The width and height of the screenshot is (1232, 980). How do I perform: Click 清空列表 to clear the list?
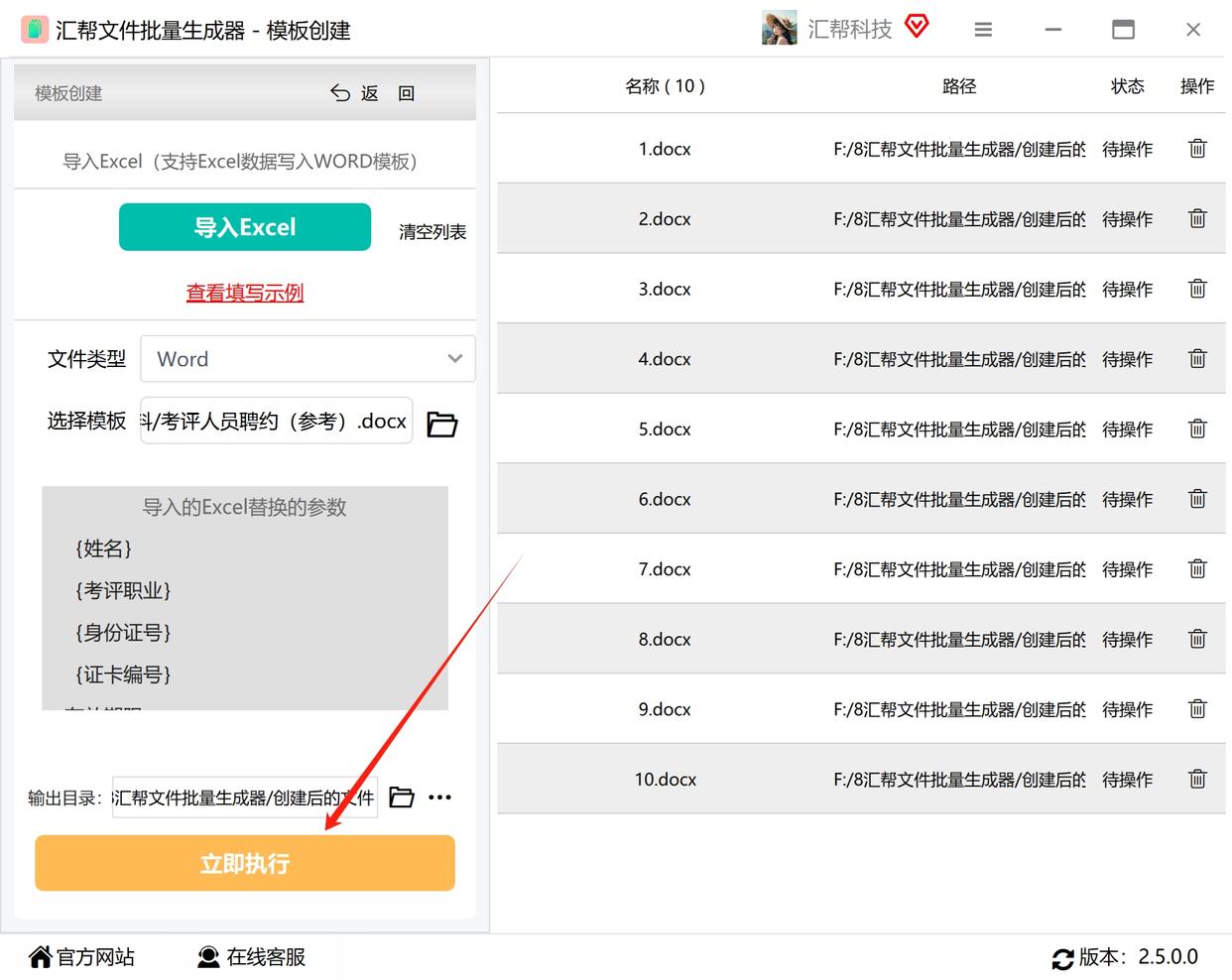tap(432, 232)
